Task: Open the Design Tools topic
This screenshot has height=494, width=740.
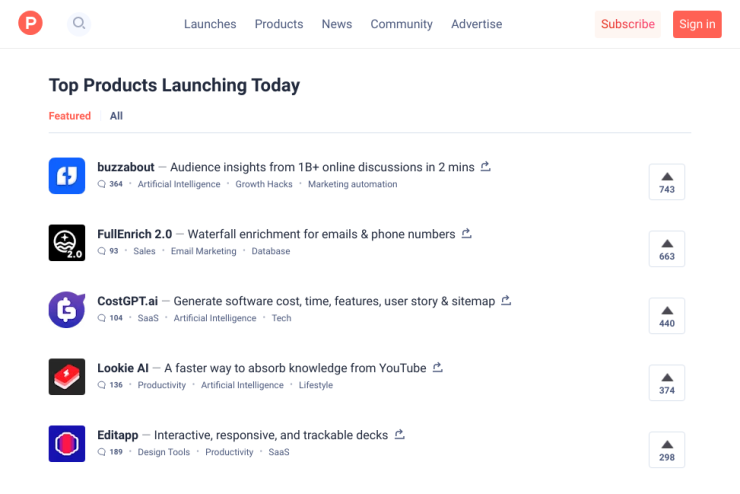Action: pos(164,452)
